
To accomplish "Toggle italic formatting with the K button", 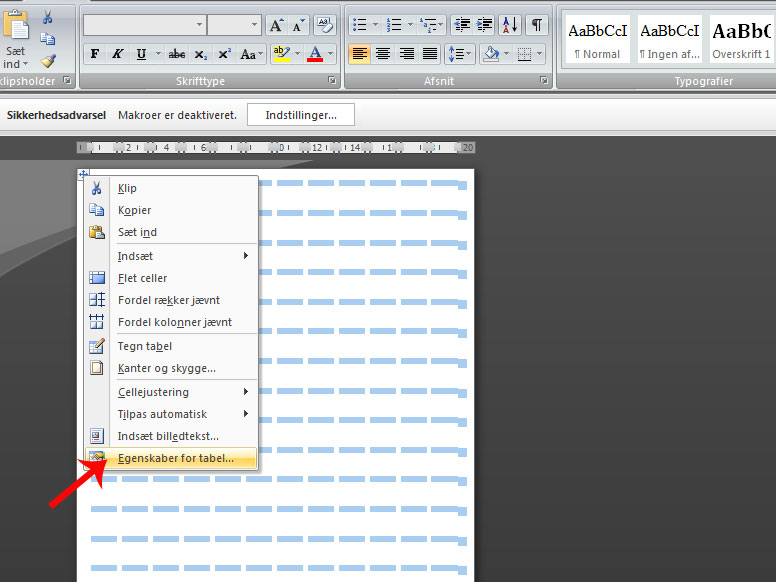I will point(117,54).
